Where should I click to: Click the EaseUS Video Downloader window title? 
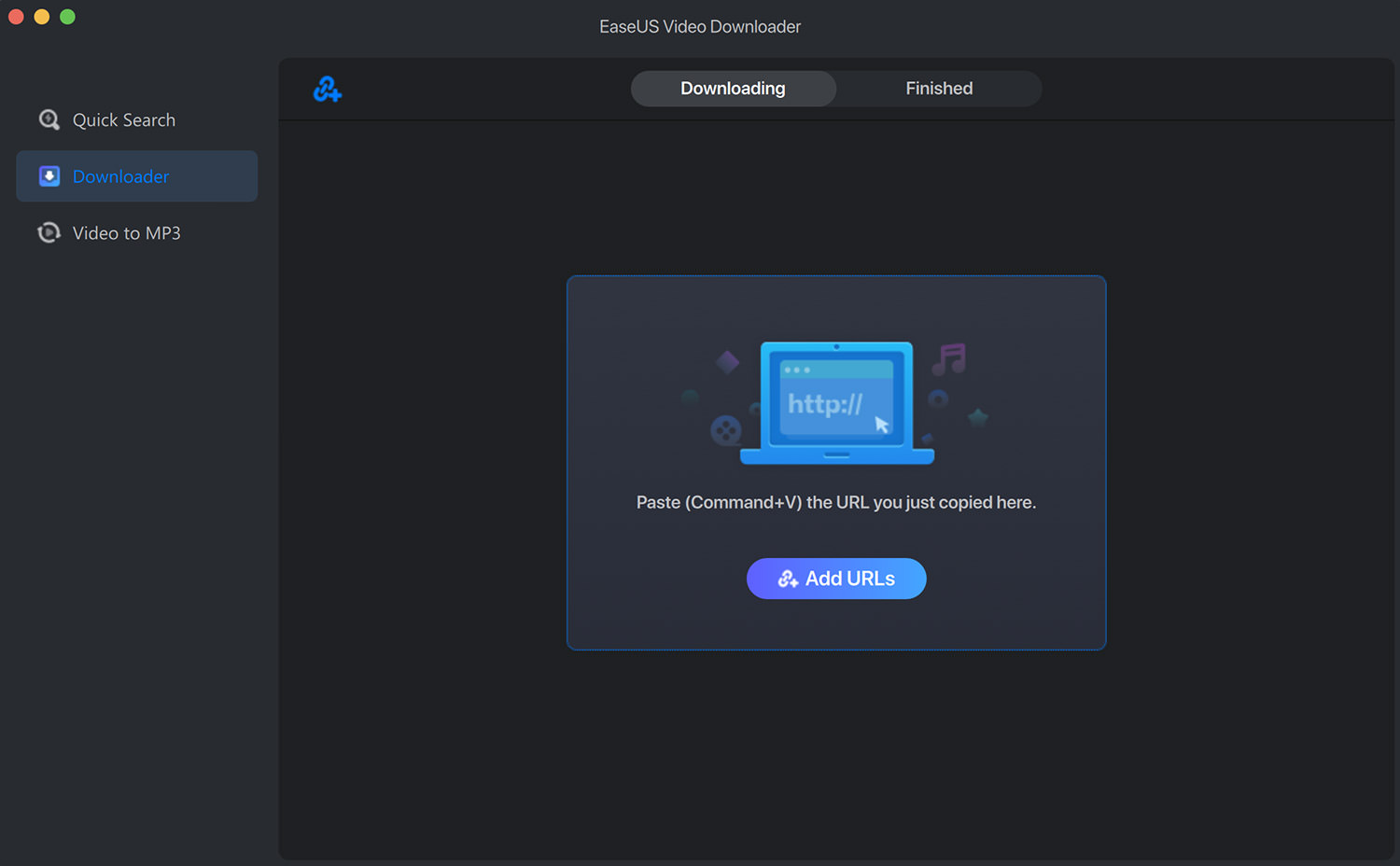tap(700, 27)
